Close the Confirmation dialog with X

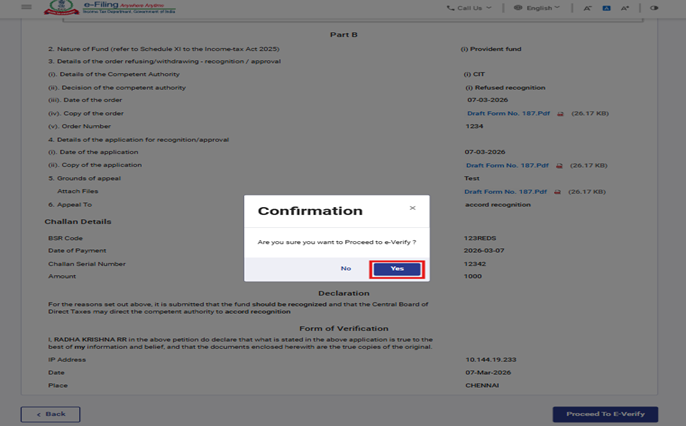click(x=412, y=208)
